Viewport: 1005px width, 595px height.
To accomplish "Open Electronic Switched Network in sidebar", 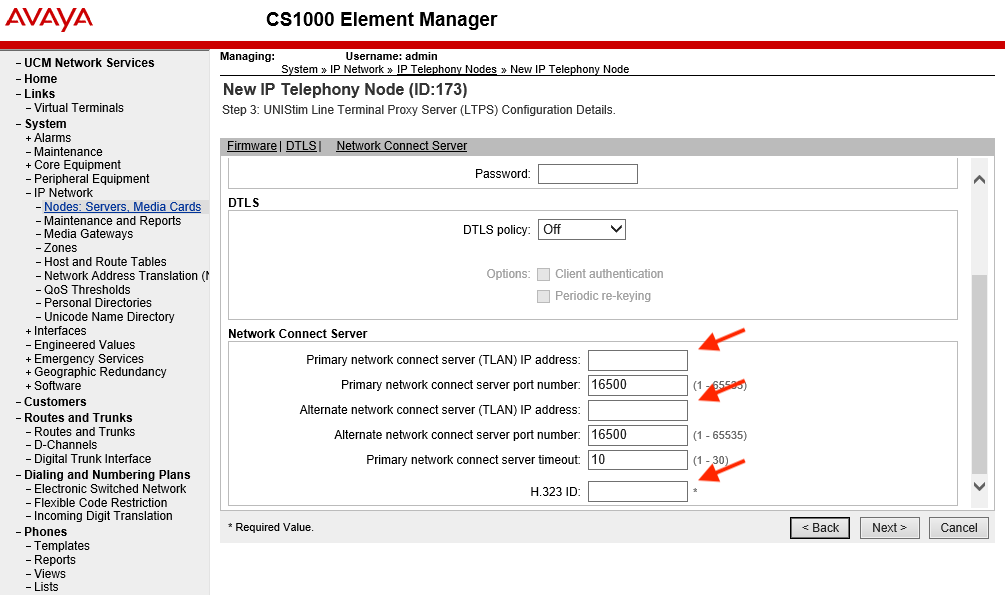I will pos(110,489).
